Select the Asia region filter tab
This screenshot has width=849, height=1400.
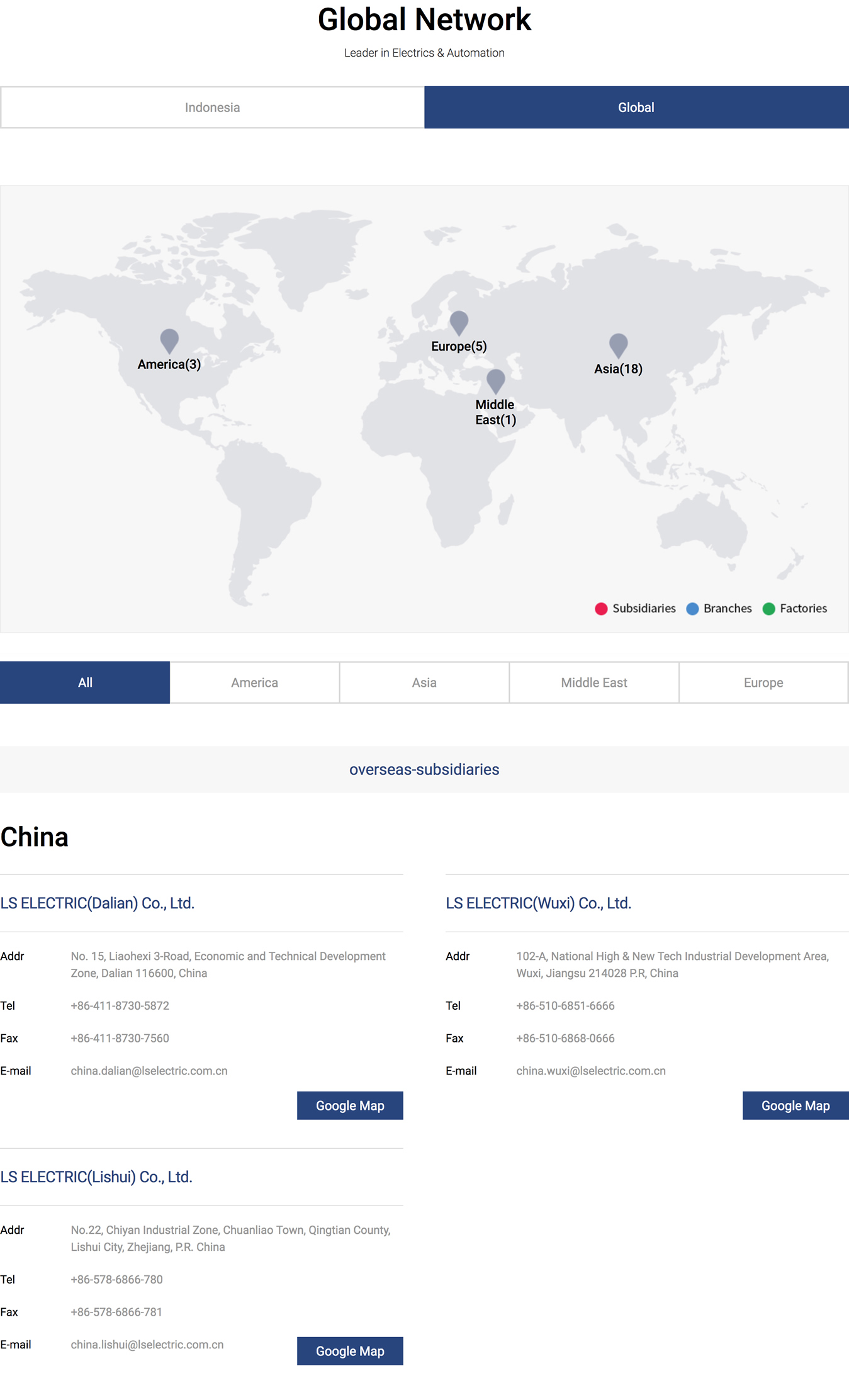(x=424, y=682)
